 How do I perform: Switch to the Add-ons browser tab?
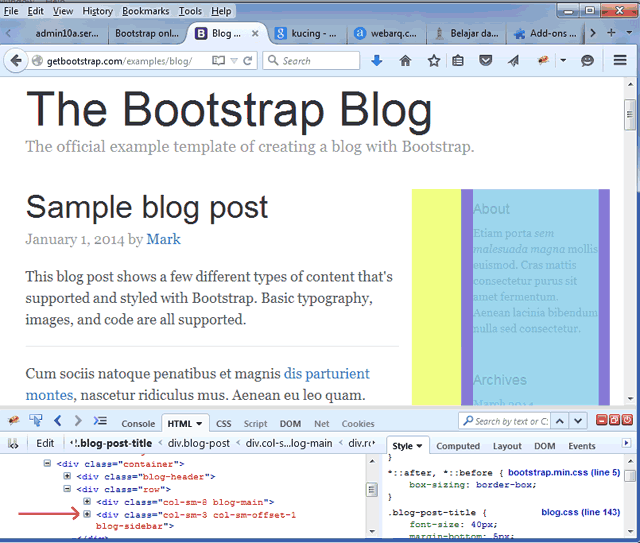pos(545,33)
